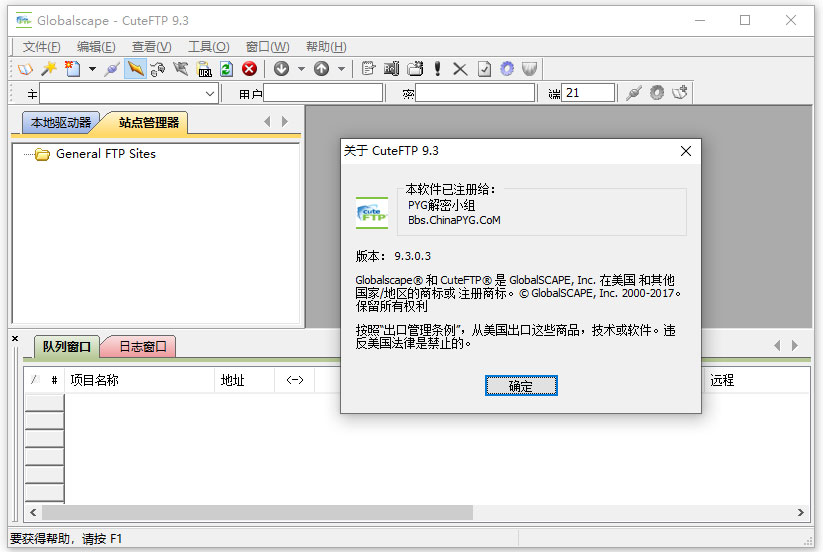Open the 窗口(W) menu

click(x=267, y=47)
